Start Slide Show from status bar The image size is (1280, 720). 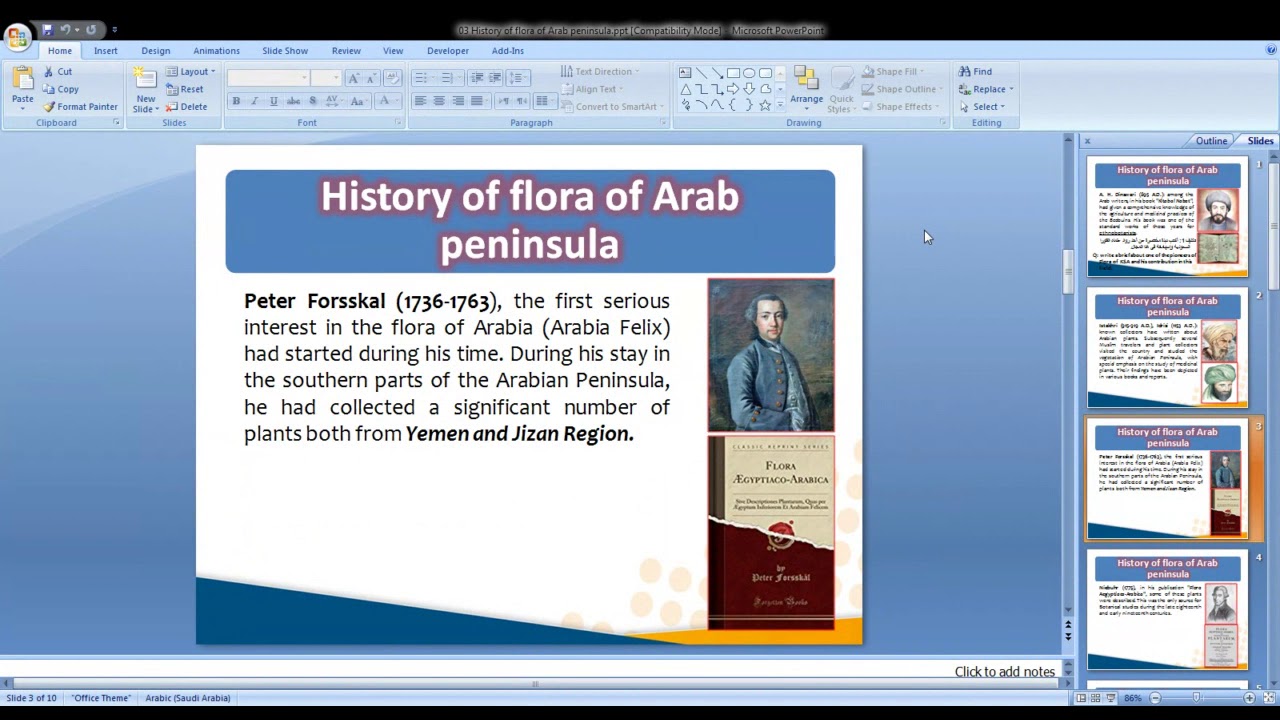pos(1111,698)
